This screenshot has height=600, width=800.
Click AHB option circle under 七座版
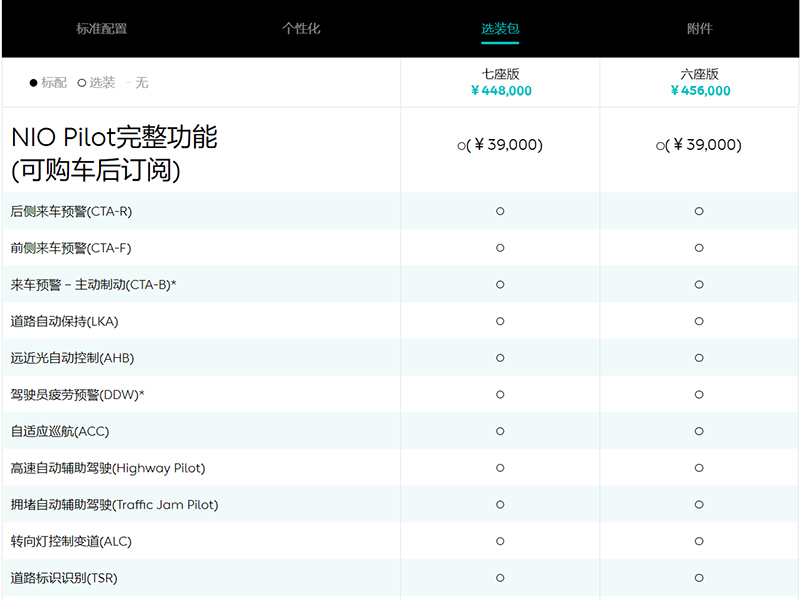(x=500, y=358)
